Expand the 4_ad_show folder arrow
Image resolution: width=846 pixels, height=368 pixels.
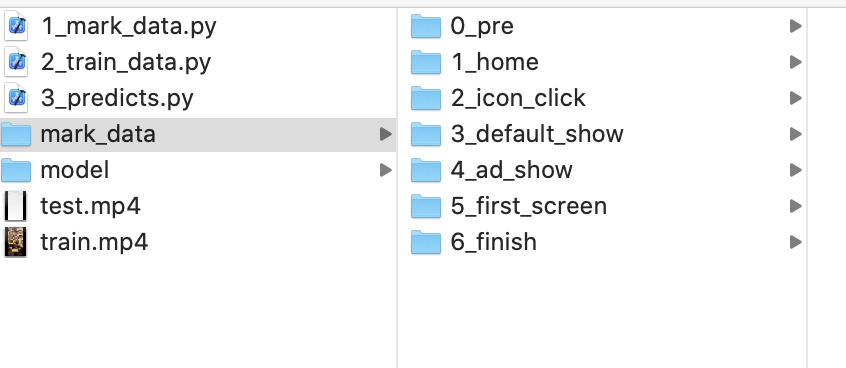click(795, 170)
